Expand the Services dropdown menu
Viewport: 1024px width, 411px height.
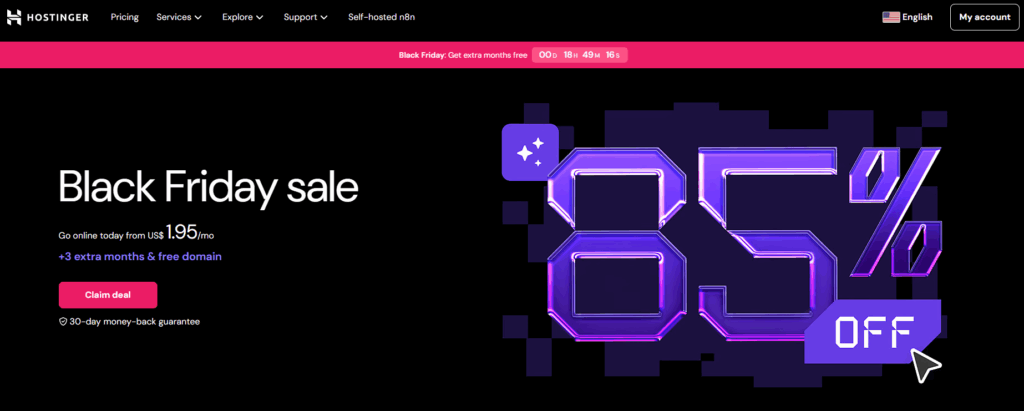(179, 17)
